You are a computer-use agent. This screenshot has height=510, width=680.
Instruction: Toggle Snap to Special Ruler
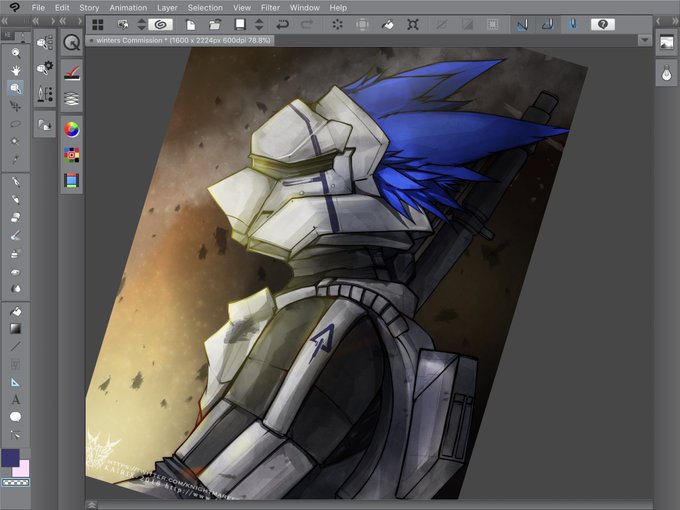[x=547, y=25]
